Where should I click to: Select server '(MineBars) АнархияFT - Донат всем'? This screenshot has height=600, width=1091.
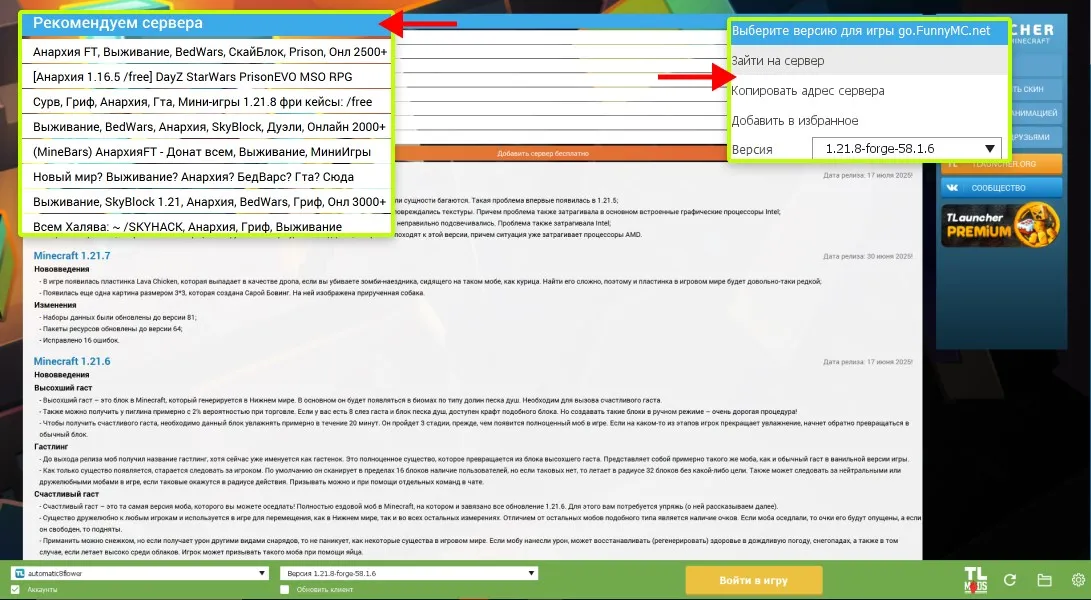[x=207, y=152]
